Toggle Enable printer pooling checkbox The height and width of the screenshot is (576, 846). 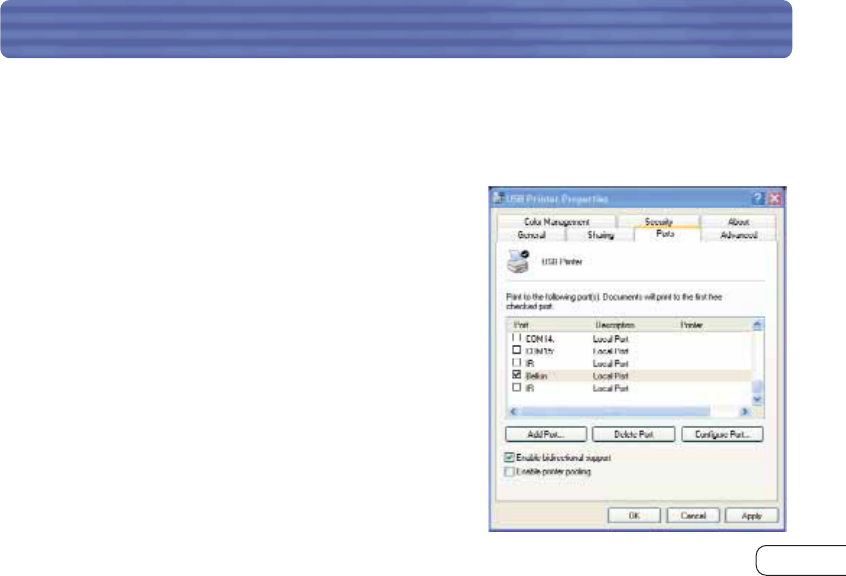(x=509, y=471)
